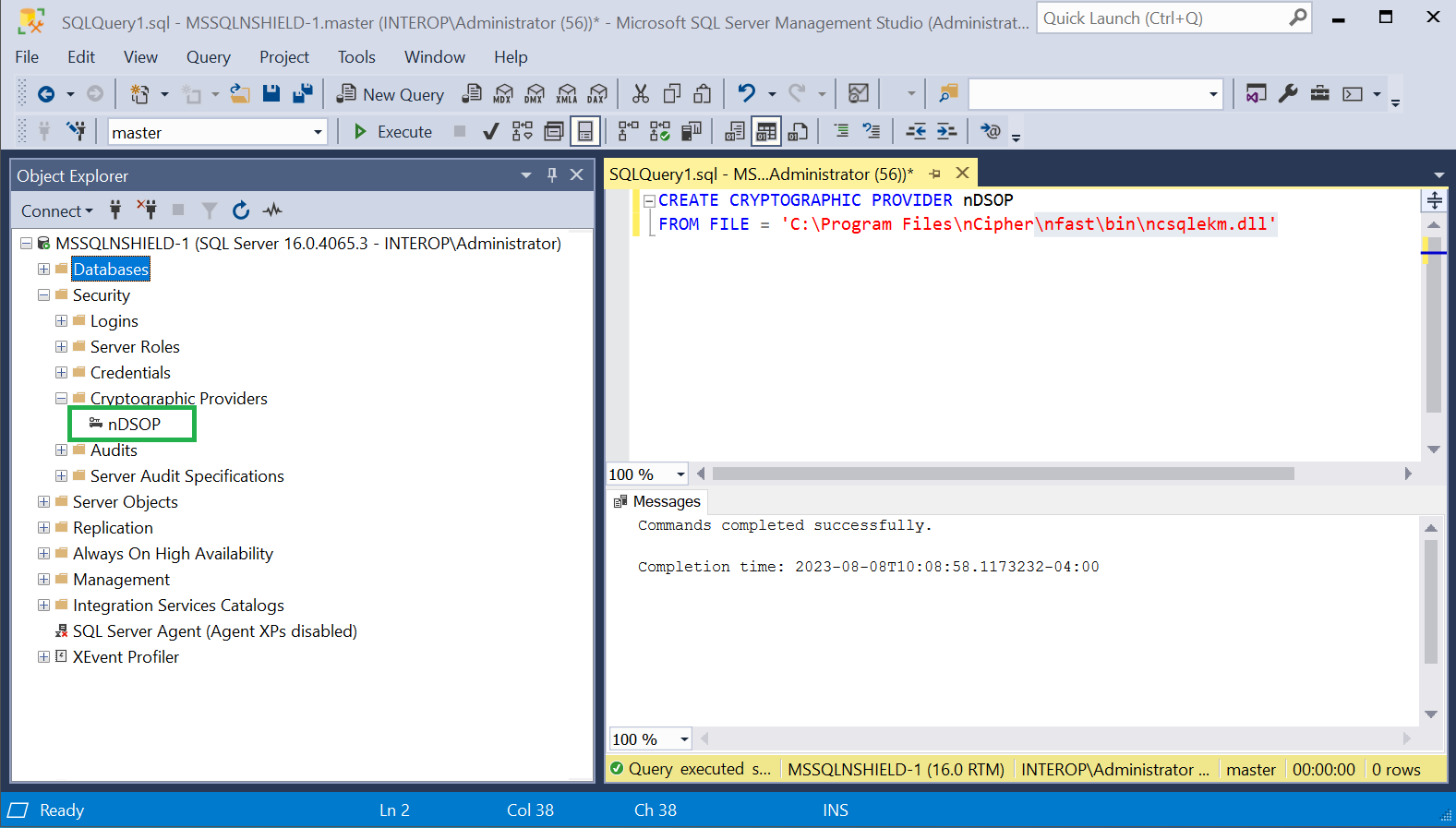Screen dimensions: 1456x828
Task: Toggle the IntelliSense Enabled button
Action: pos(585,131)
